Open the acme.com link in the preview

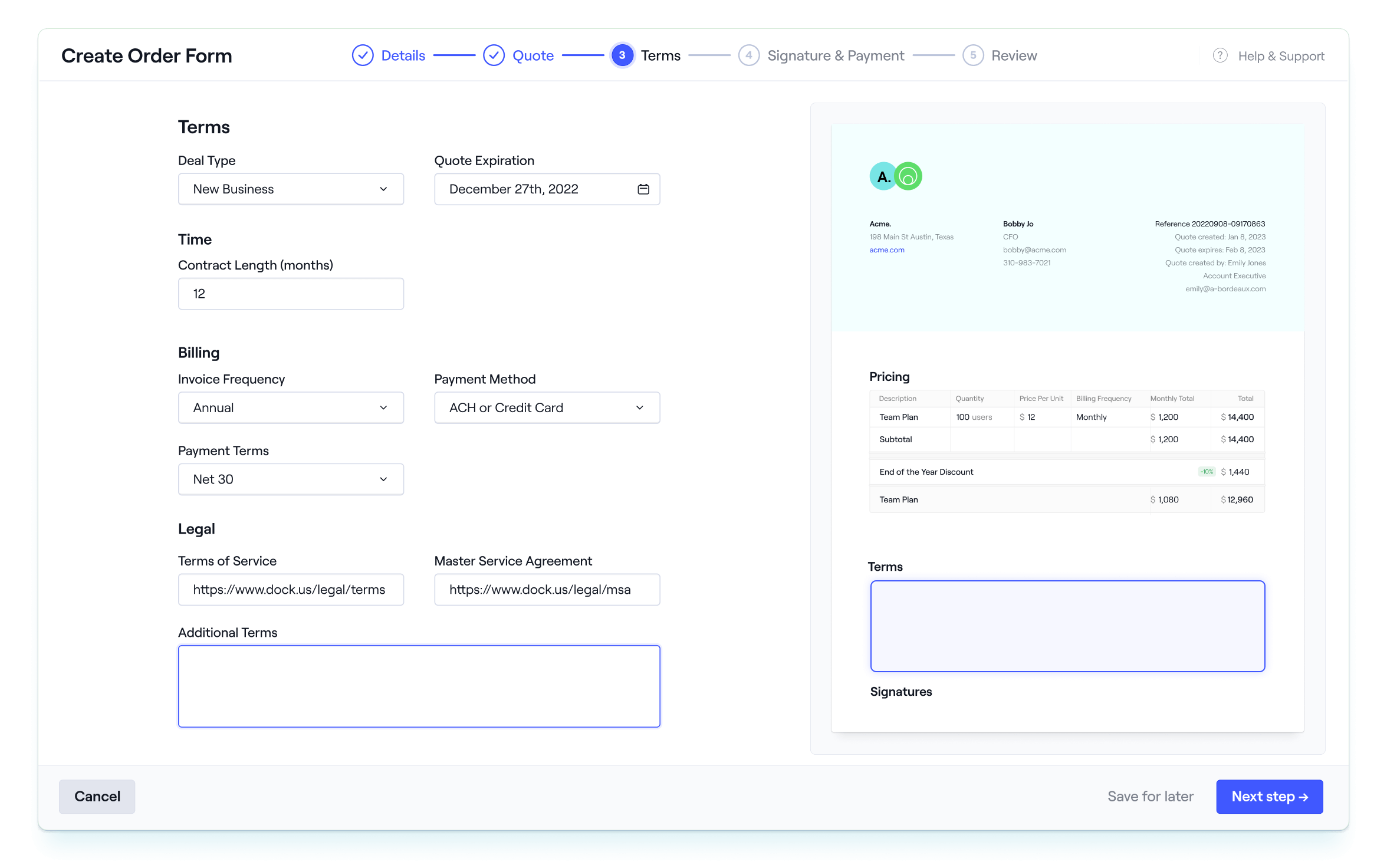886,249
